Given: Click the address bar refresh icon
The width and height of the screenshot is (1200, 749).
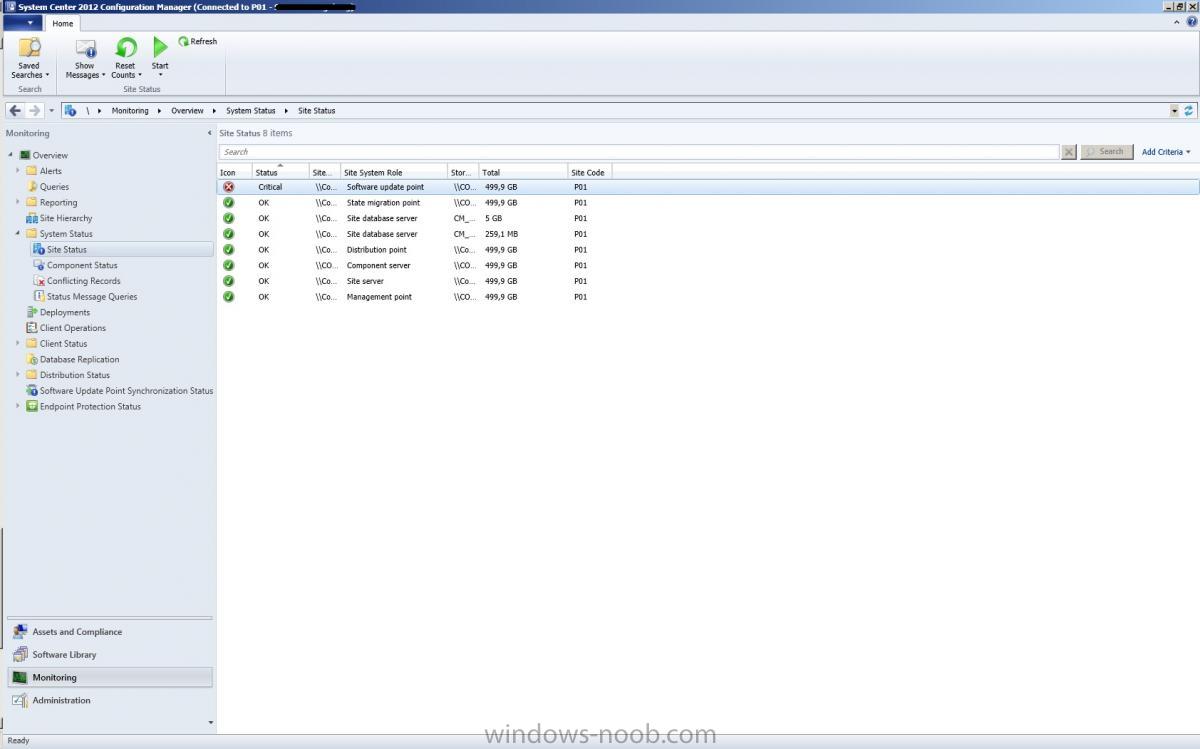Looking at the screenshot, I should [1188, 110].
